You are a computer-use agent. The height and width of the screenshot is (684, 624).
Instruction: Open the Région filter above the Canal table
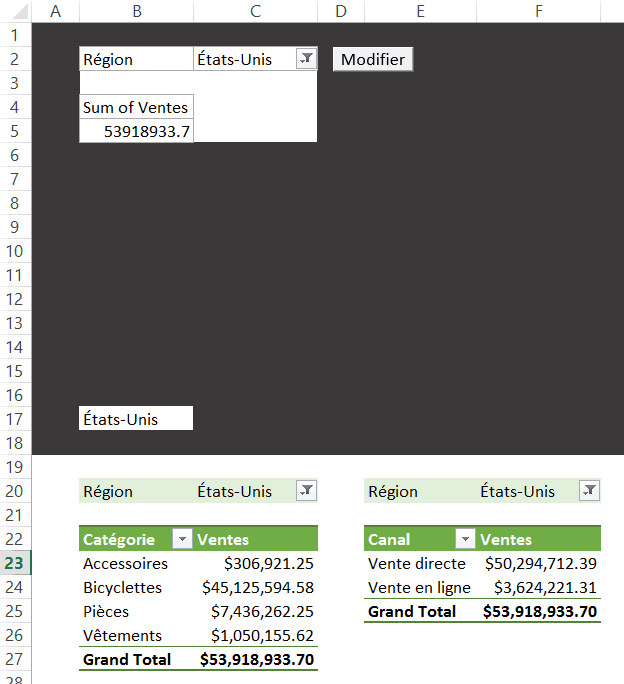[590, 491]
